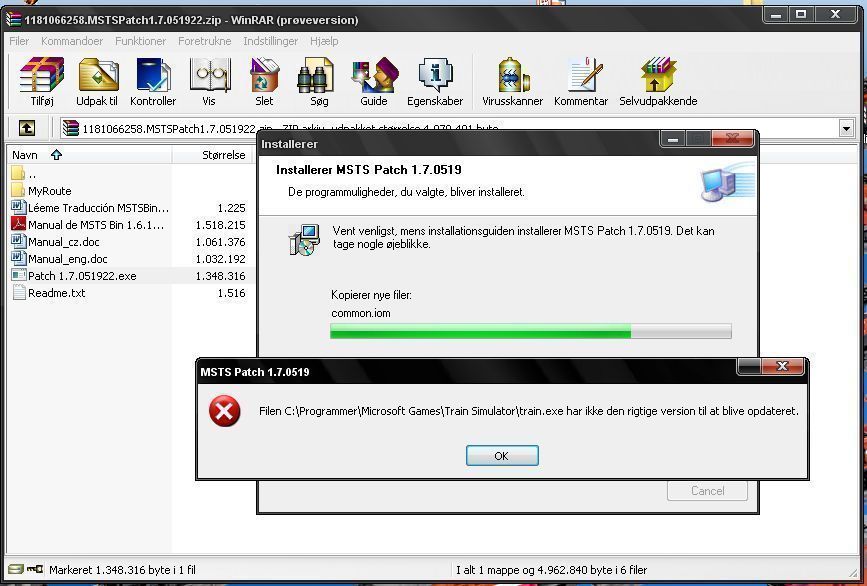Image resolution: width=867 pixels, height=586 pixels.
Task: Click the installer CD computer icon
Action: click(304, 239)
